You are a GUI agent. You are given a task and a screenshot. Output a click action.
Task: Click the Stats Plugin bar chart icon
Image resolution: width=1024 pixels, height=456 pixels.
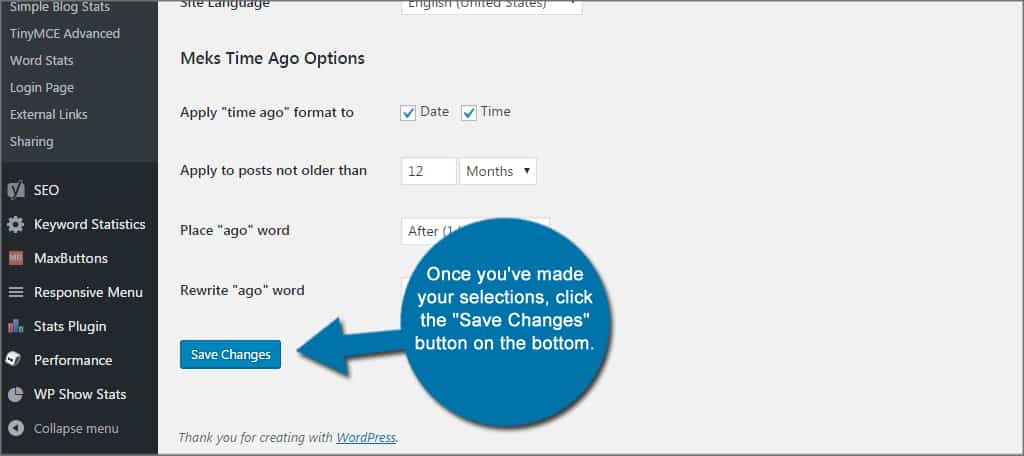pyautogui.click(x=16, y=326)
